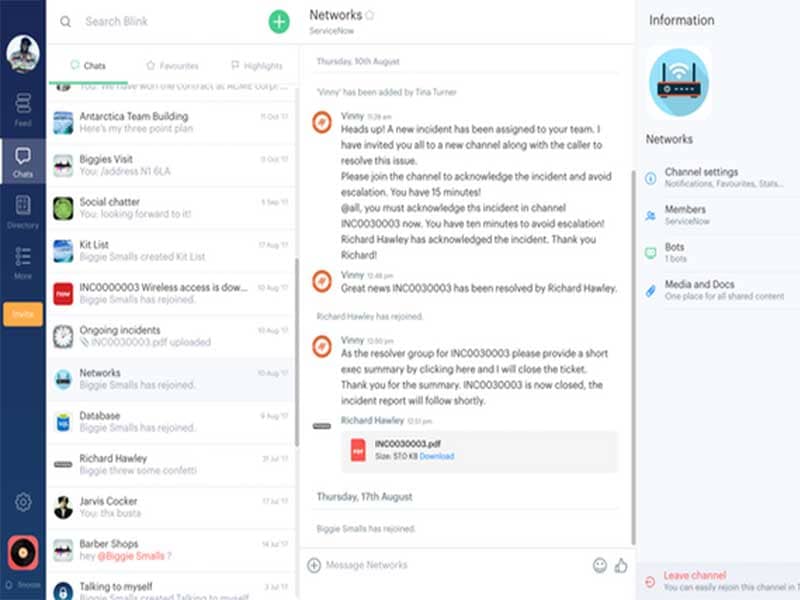The width and height of the screenshot is (800, 600).
Task: Click the Download link for INC0030003.pdf
Action: 437,456
